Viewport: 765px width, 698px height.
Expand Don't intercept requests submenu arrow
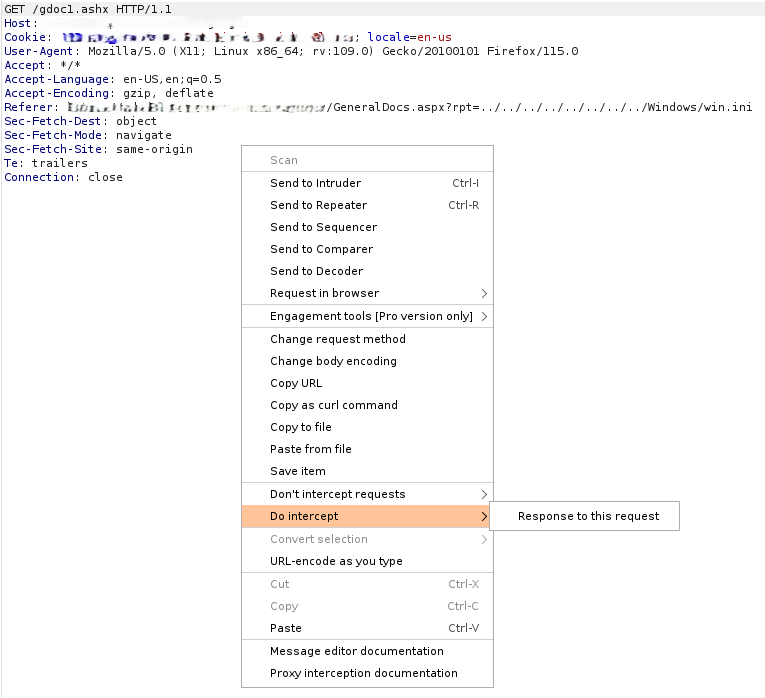coord(484,494)
